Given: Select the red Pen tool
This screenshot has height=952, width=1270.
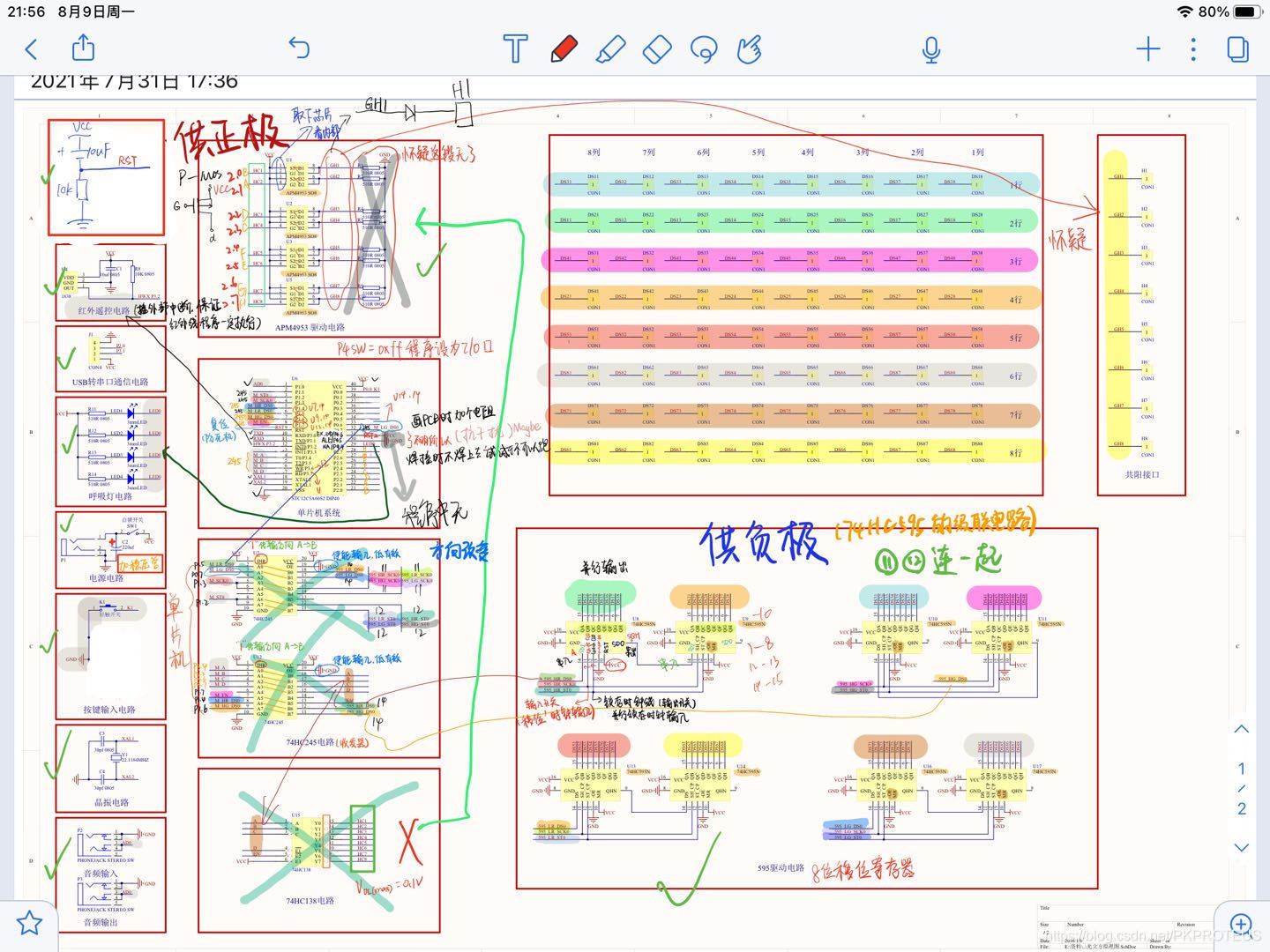Looking at the screenshot, I should [x=564, y=48].
